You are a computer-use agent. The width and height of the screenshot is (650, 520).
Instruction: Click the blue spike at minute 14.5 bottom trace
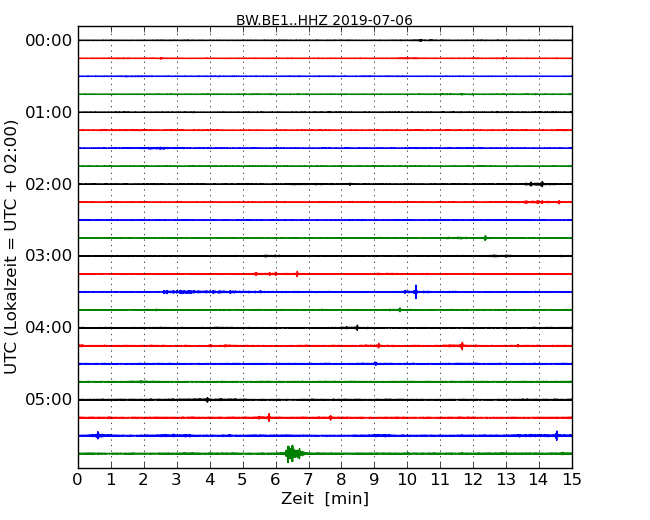point(556,435)
